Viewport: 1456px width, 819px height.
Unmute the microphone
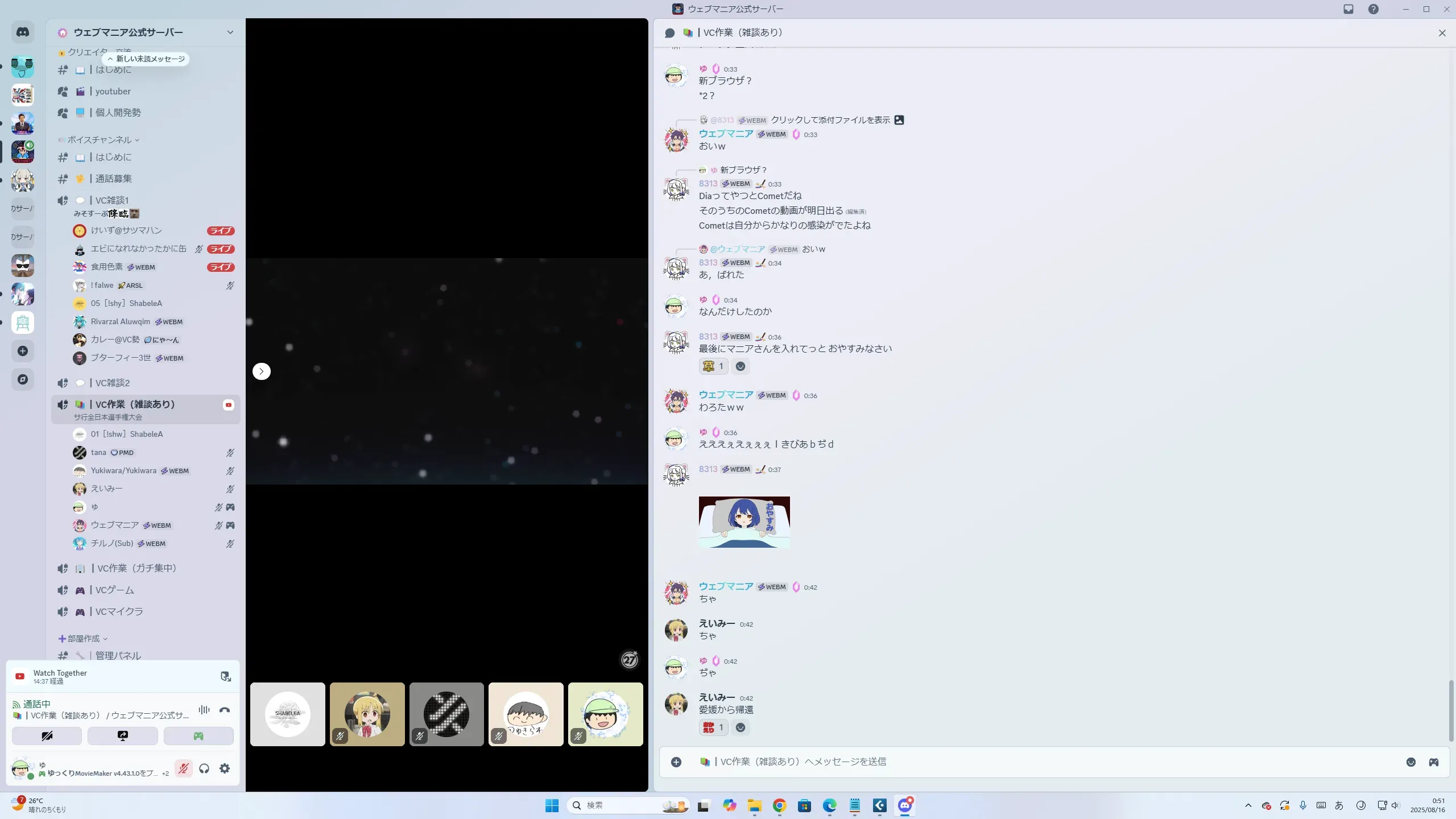click(183, 768)
